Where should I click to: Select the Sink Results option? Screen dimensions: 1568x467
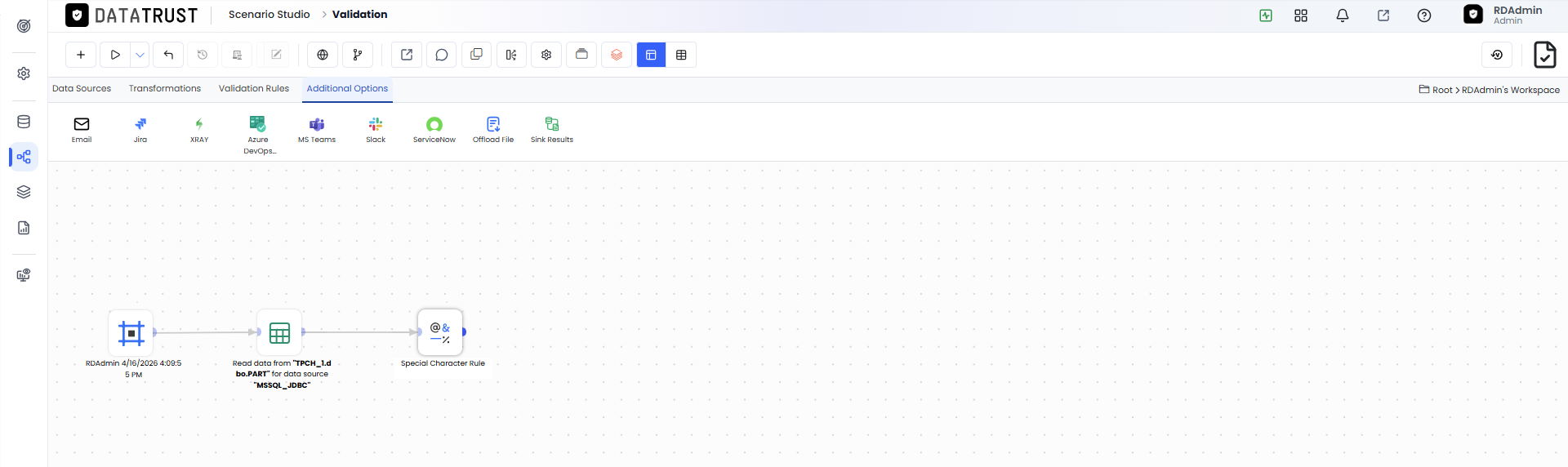pyautogui.click(x=552, y=130)
